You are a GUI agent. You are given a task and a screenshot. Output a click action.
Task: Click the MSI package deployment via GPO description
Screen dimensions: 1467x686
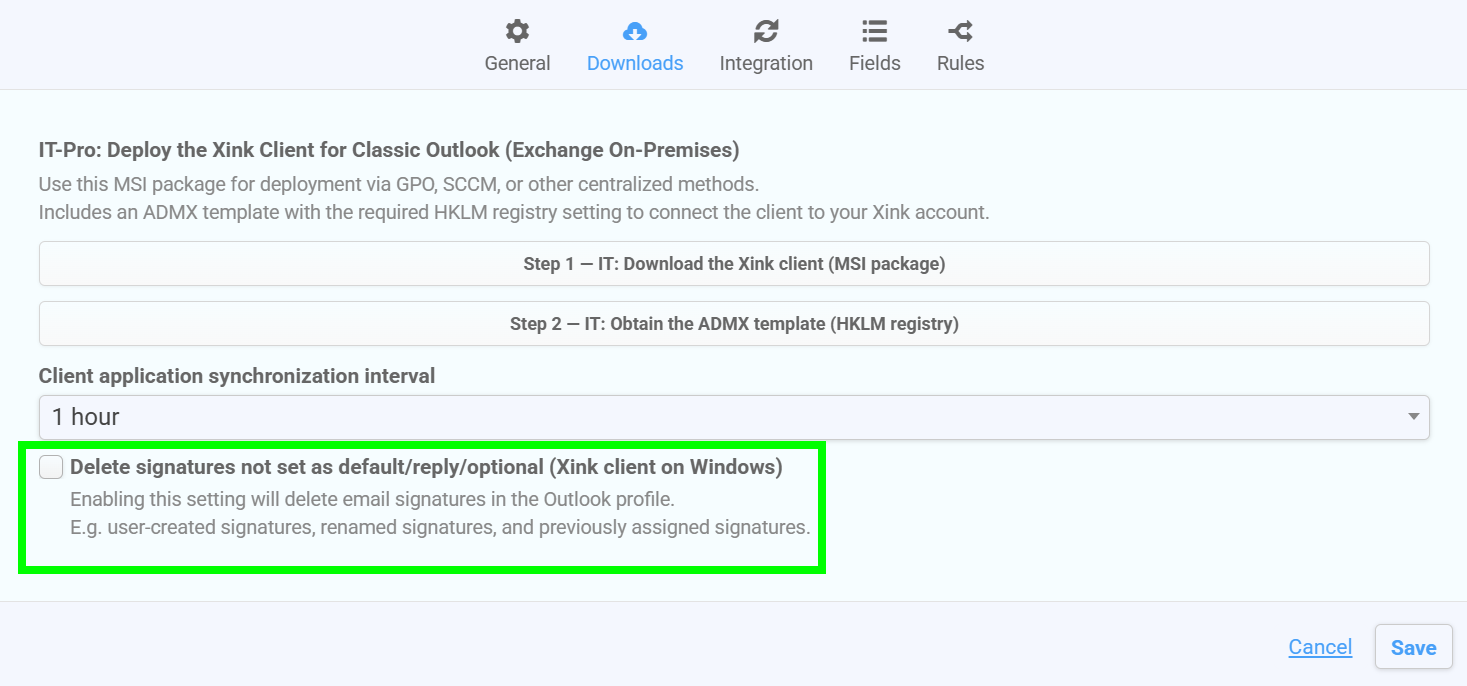point(399,185)
